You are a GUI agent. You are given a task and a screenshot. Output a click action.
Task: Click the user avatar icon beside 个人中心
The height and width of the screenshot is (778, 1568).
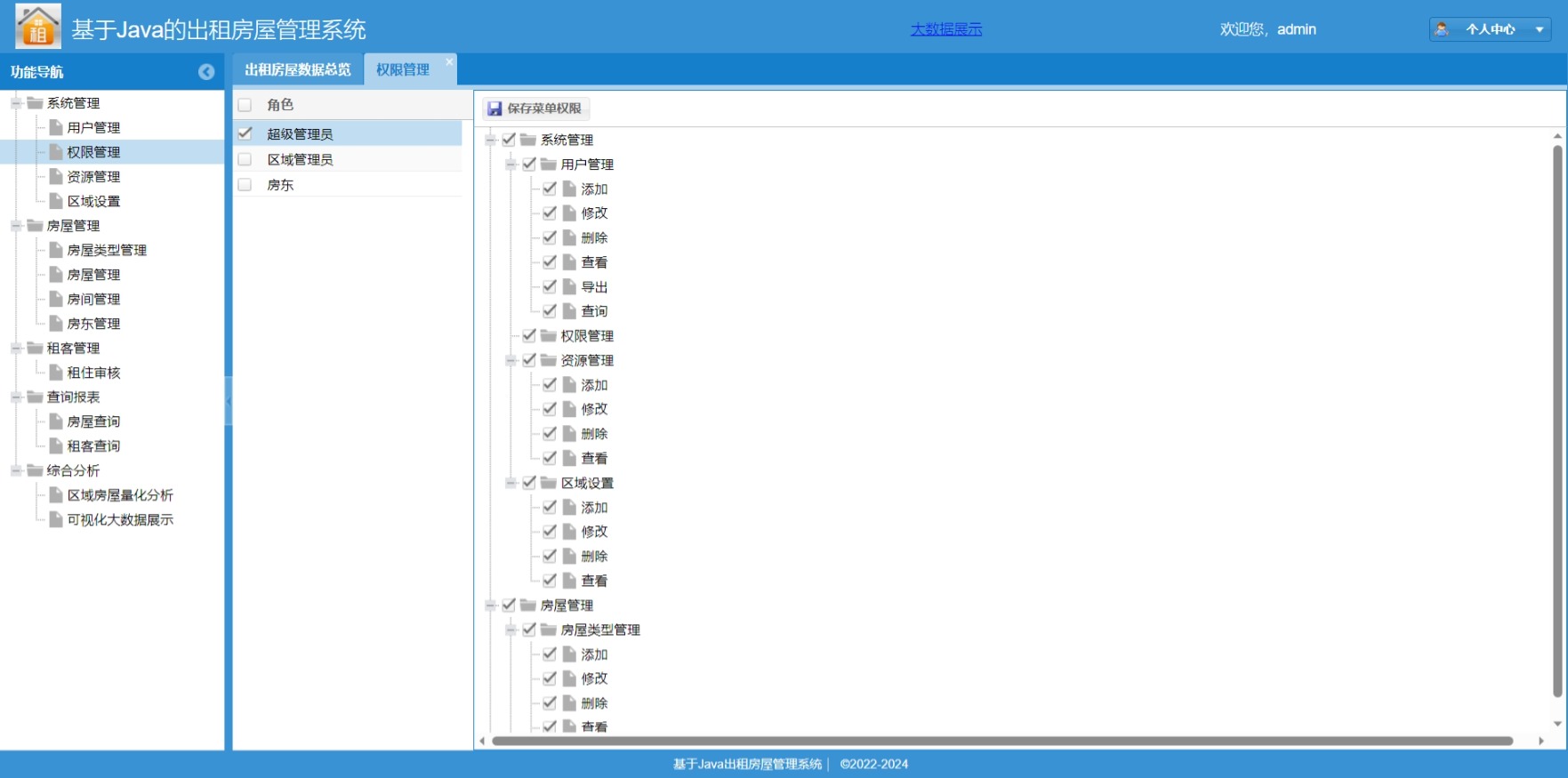[1442, 29]
